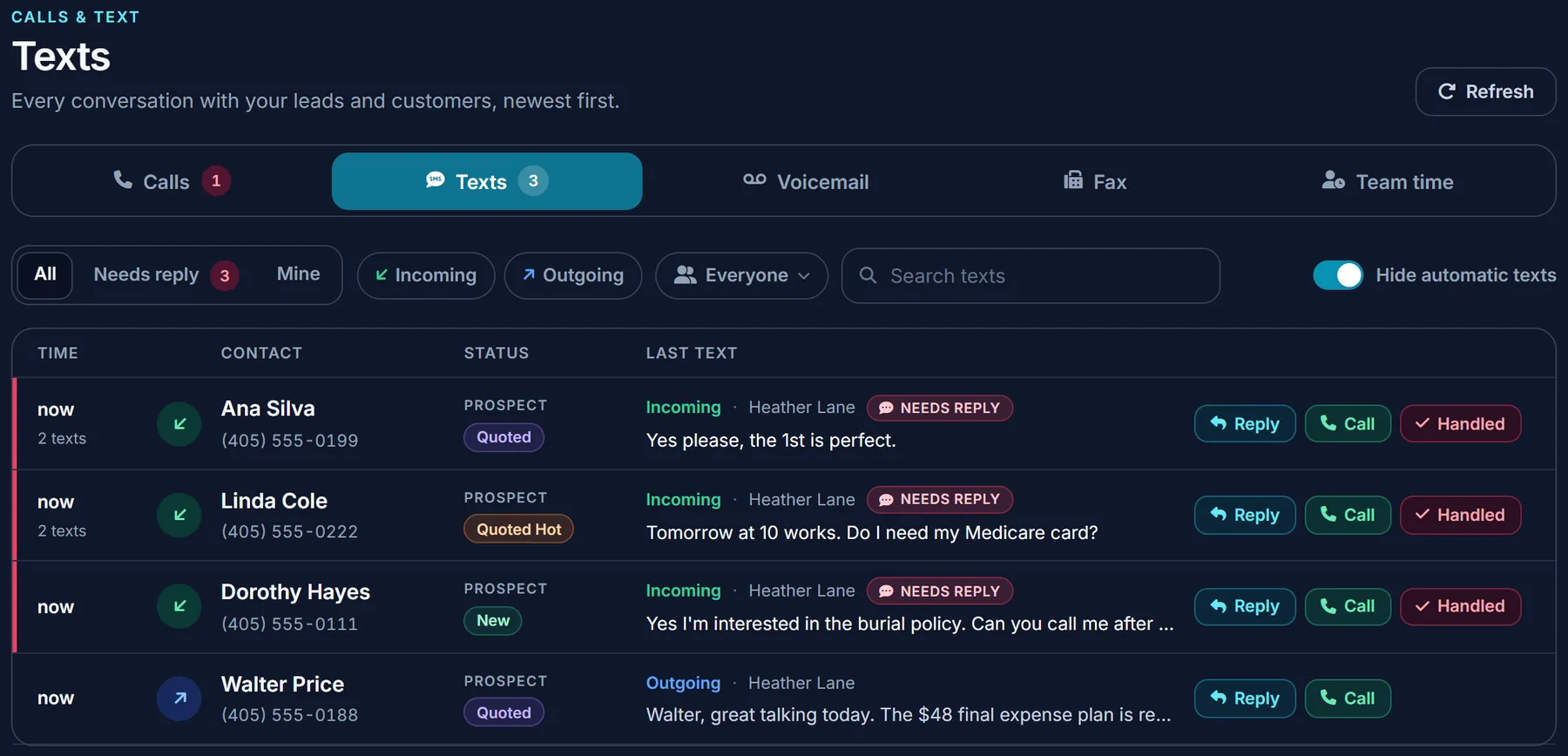Image resolution: width=1568 pixels, height=756 pixels.
Task: Click the incoming arrow icon for Ana Silva
Action: [179, 424]
